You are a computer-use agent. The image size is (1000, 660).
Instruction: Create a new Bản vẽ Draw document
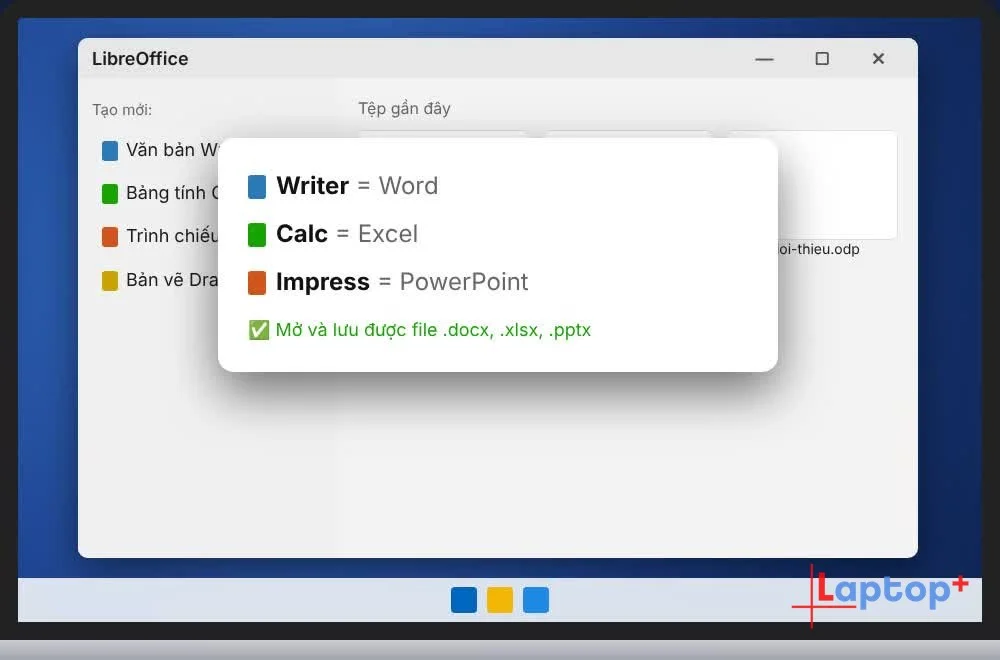pos(160,280)
